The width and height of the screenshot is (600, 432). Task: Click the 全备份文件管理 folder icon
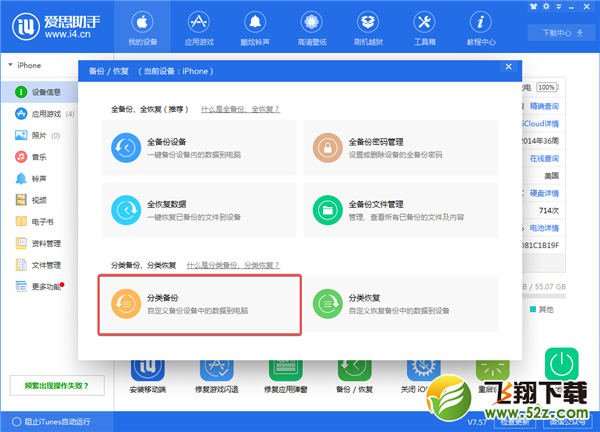tap(328, 210)
